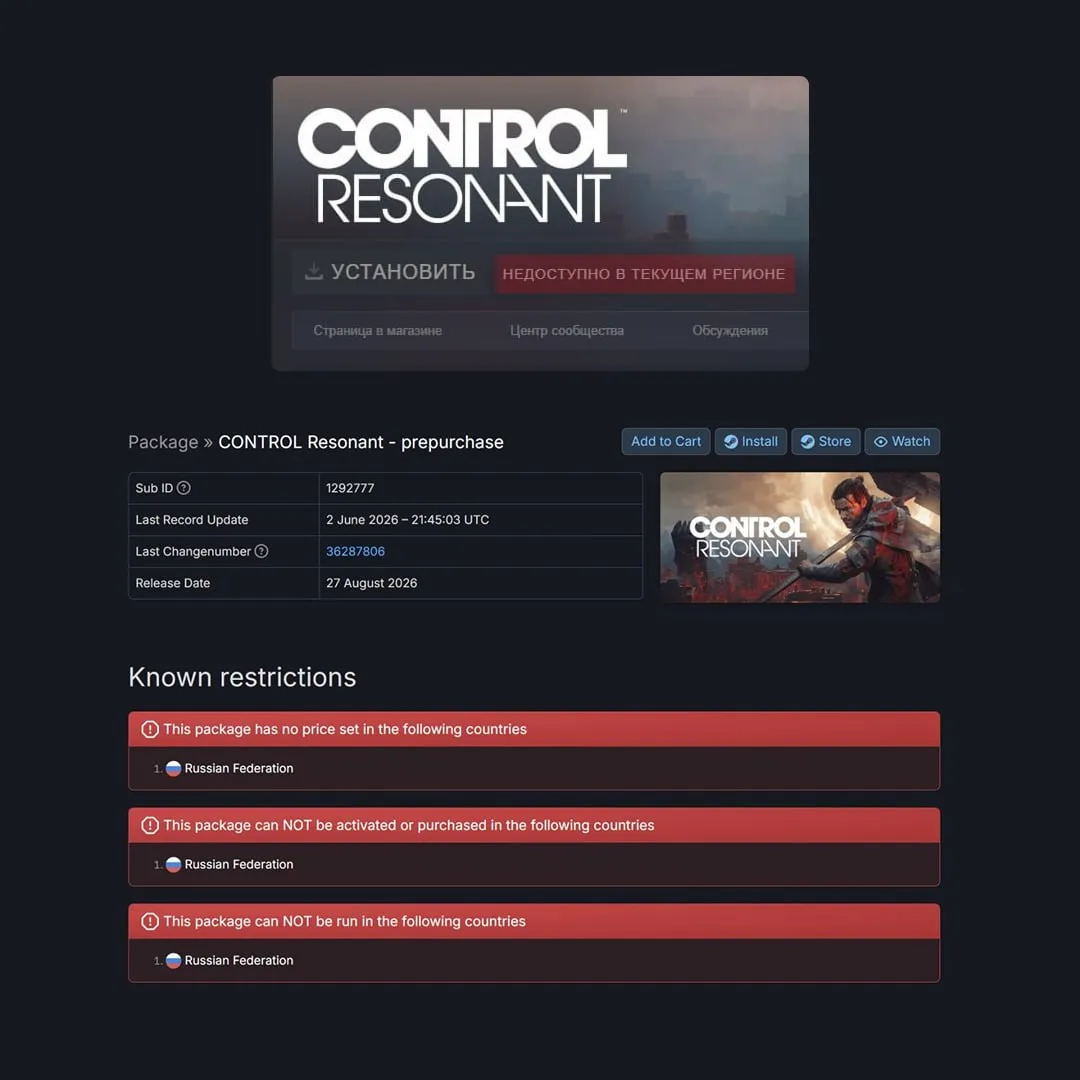Screen dimensions: 1080x1080
Task: Click the This package has no price set header
Action: [534, 729]
